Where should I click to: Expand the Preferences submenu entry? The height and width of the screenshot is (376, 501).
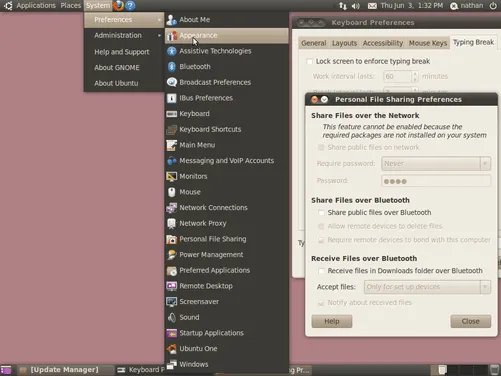pyautogui.click(x=124, y=20)
